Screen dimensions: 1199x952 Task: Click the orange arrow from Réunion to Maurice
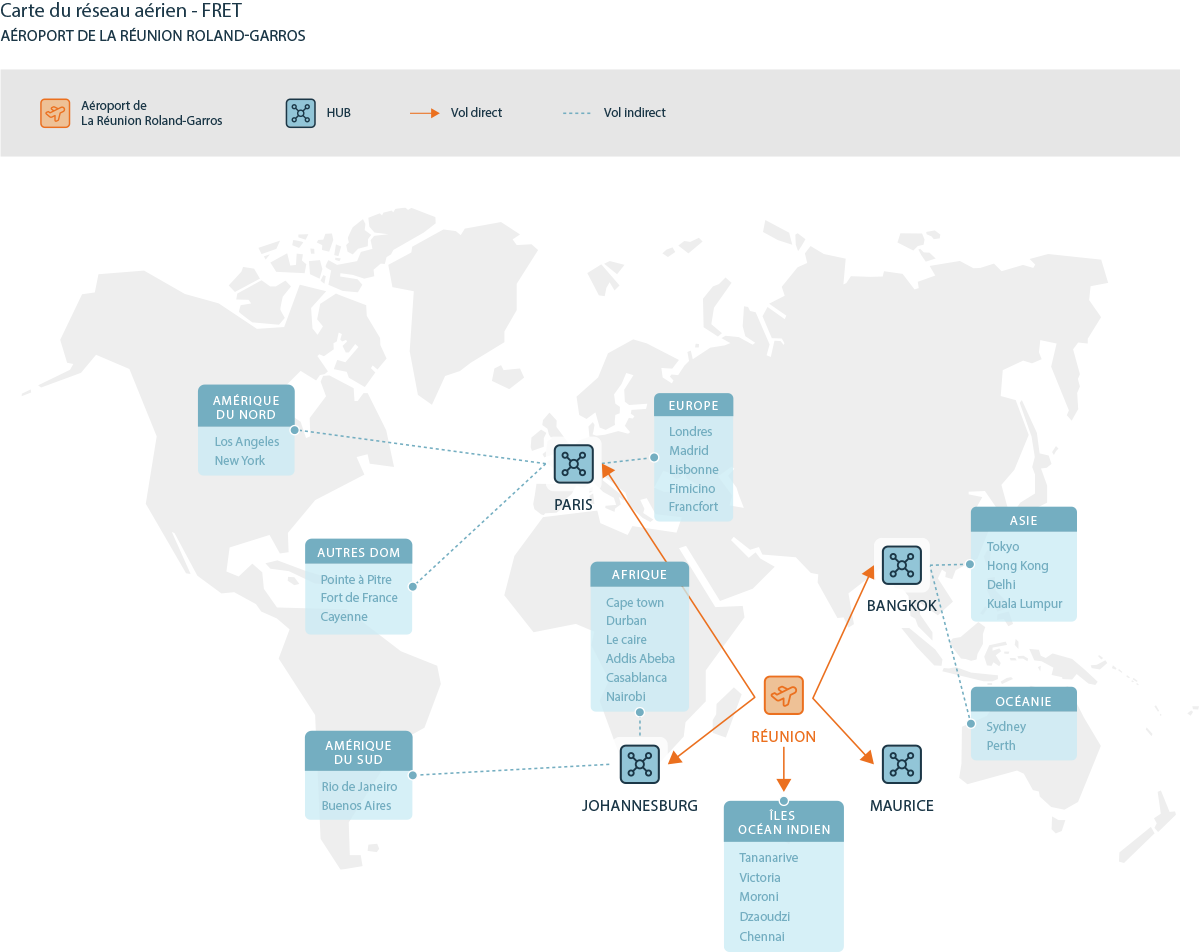pos(843,732)
